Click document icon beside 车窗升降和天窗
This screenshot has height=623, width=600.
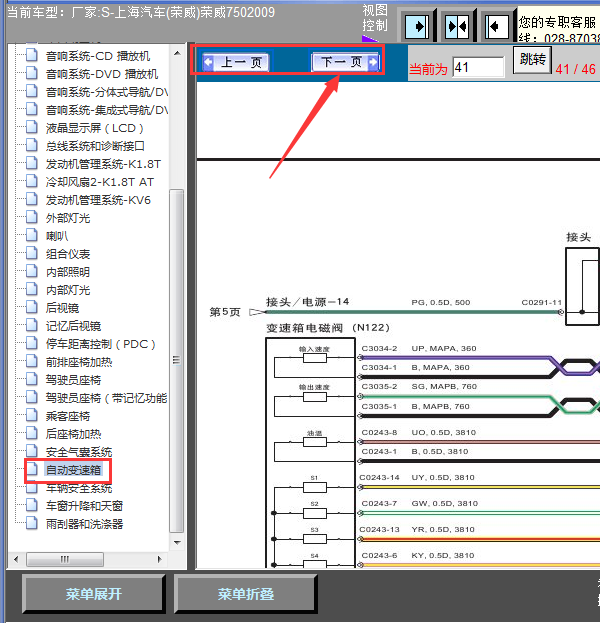pyautogui.click(x=32, y=505)
